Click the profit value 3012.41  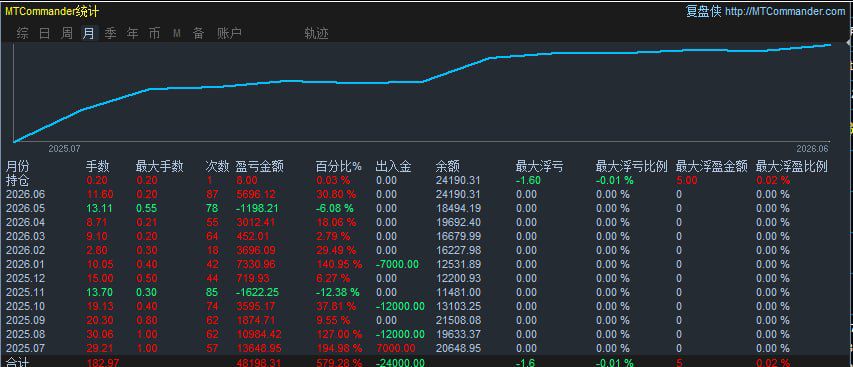coord(256,222)
